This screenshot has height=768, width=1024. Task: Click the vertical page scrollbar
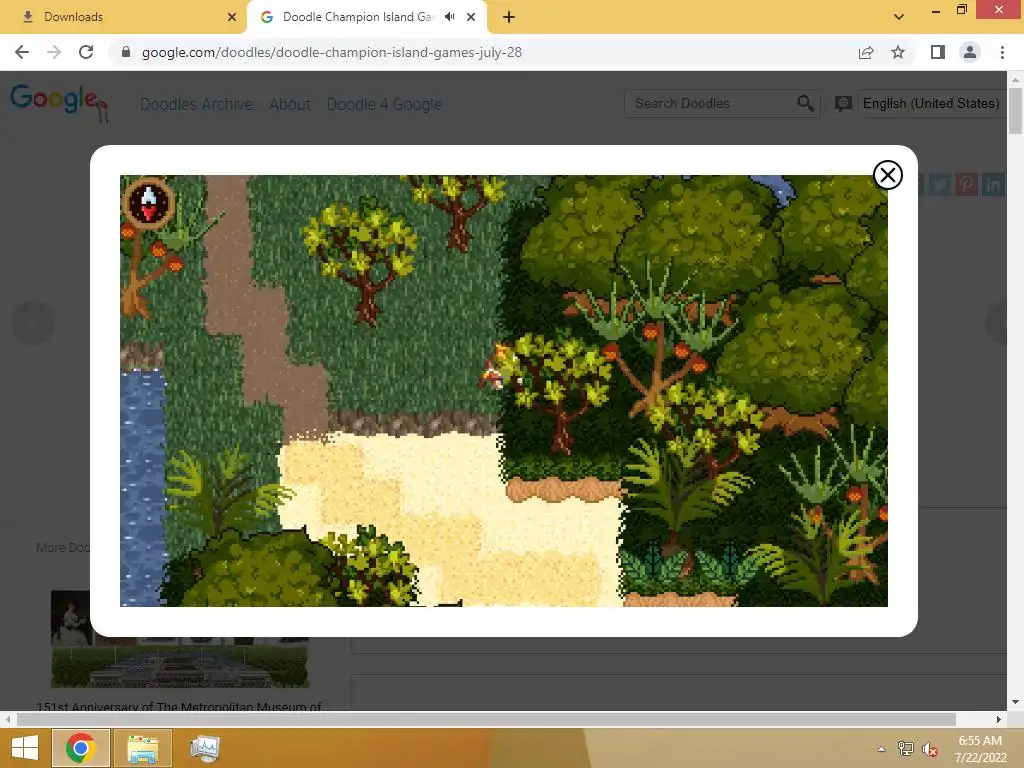point(1015,111)
